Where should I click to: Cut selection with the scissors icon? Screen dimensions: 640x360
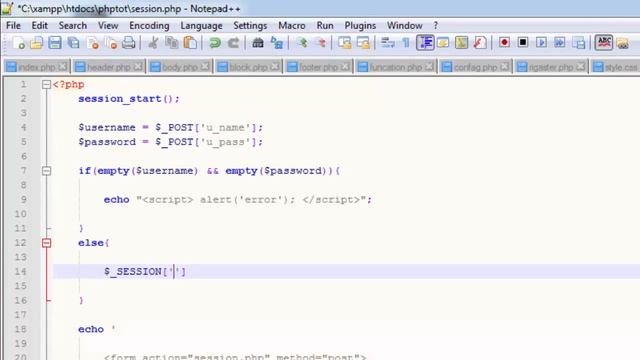(153, 43)
